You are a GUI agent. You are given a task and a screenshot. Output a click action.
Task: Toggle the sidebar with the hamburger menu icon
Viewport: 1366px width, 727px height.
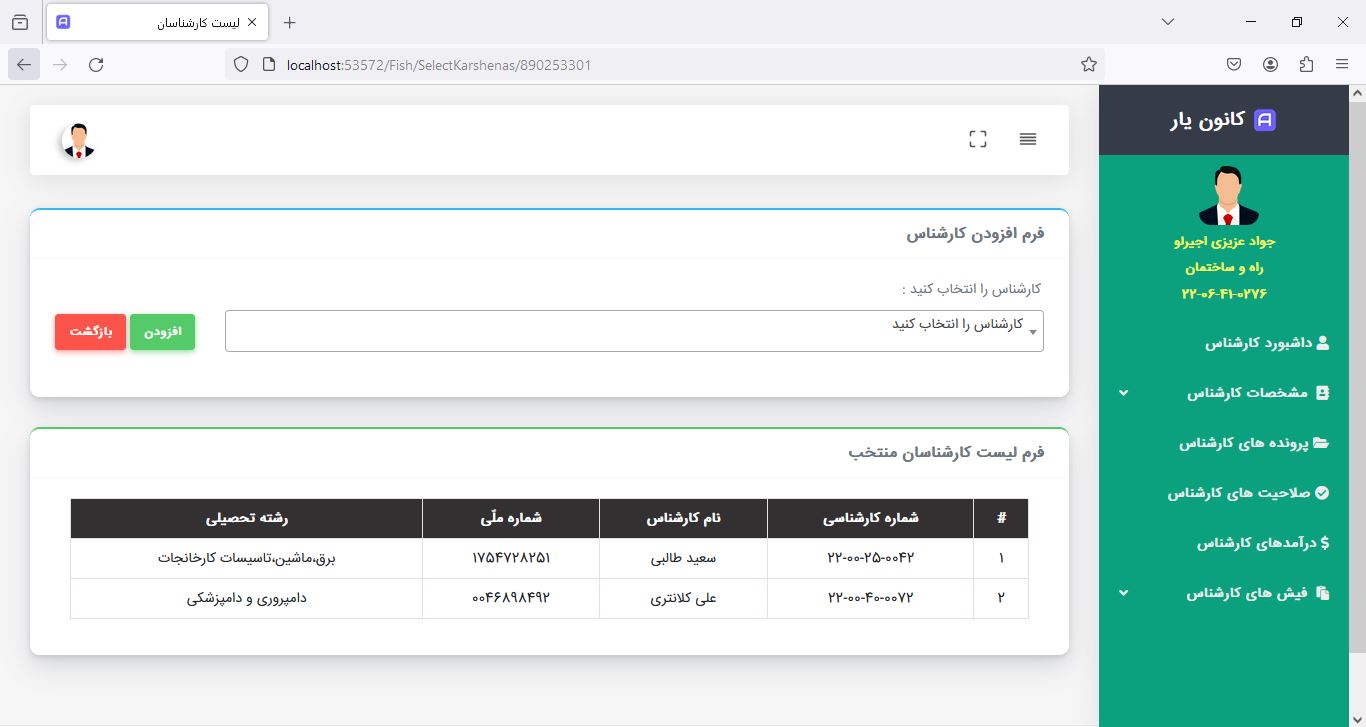tap(1028, 140)
